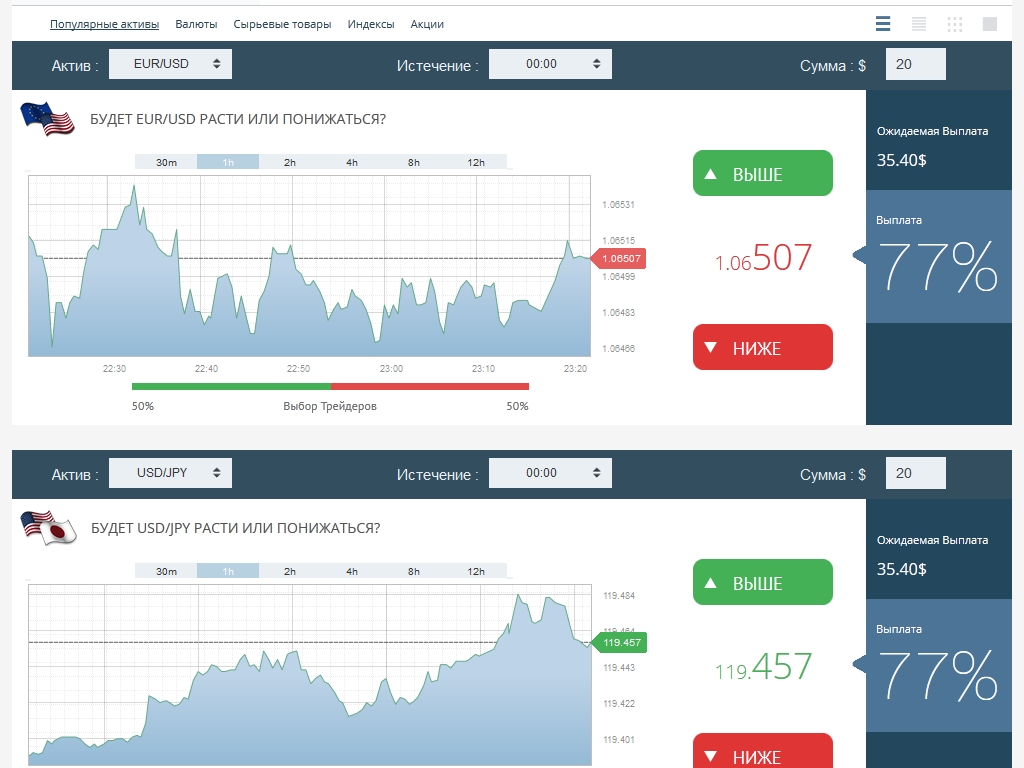
Task: Click the 1.06507 price marker on chart
Action: (621, 259)
